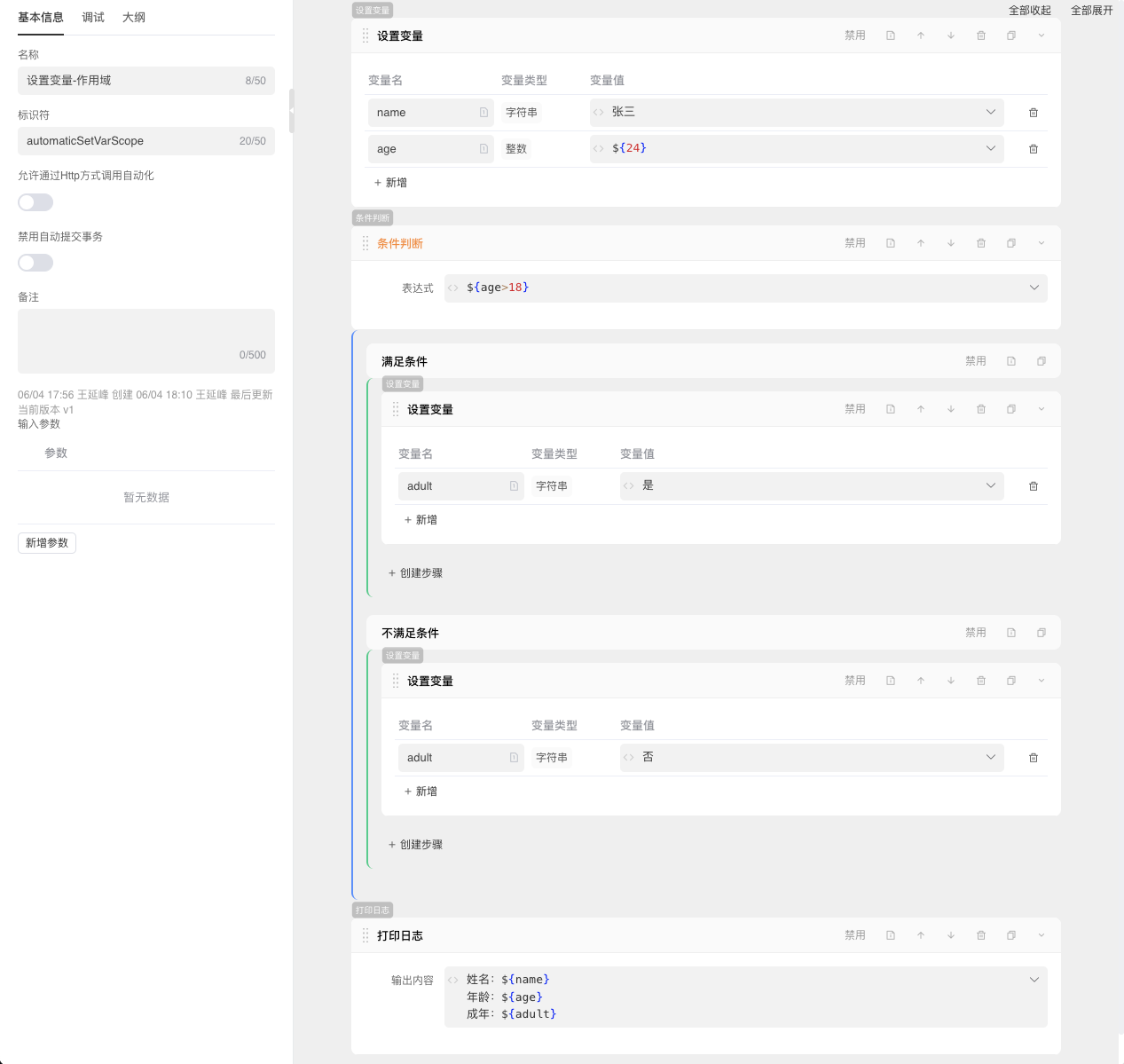Delete the 打印日志 step
The height and width of the screenshot is (1064, 1124).
[x=981, y=935]
